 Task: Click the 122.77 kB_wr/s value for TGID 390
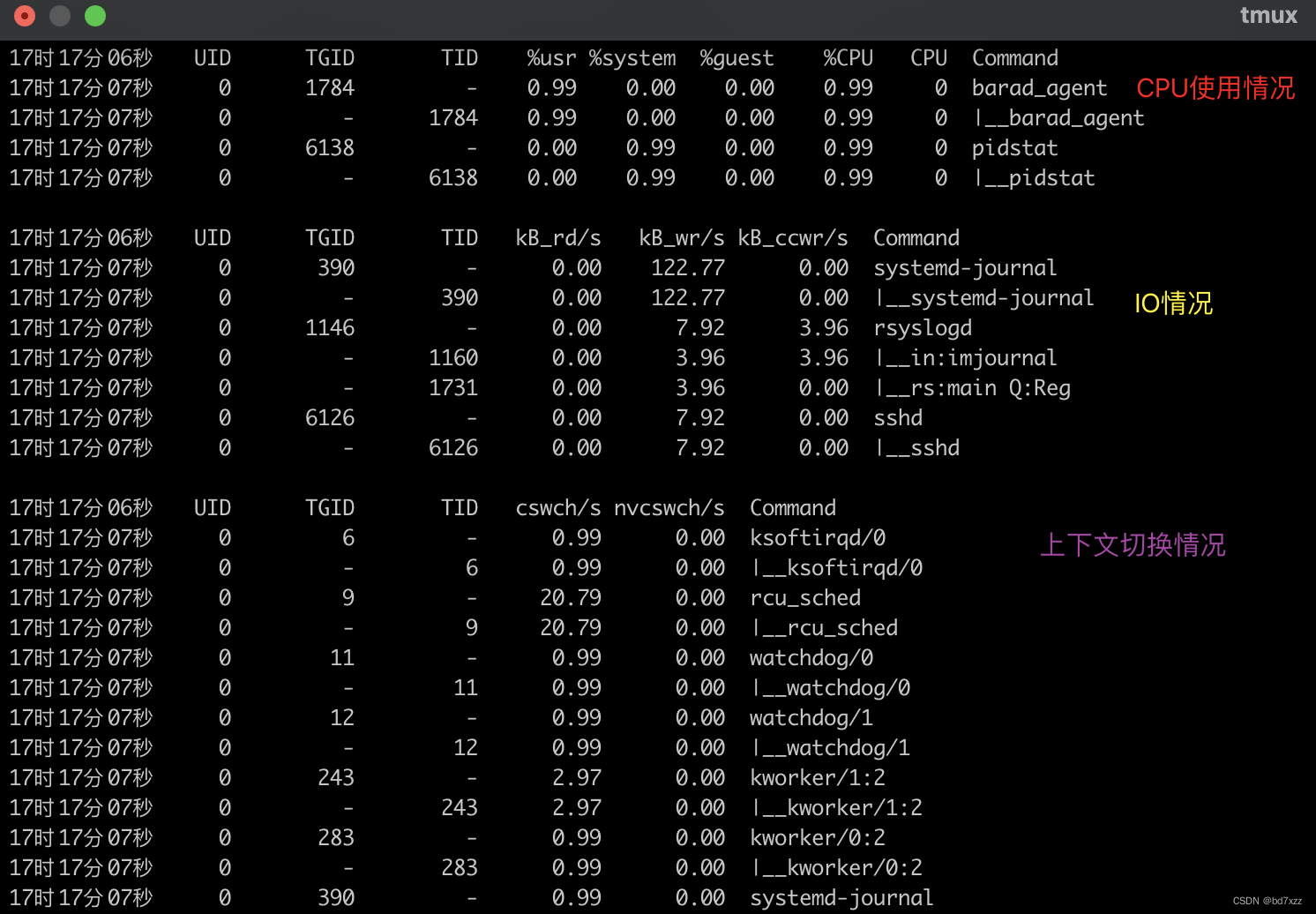688,268
